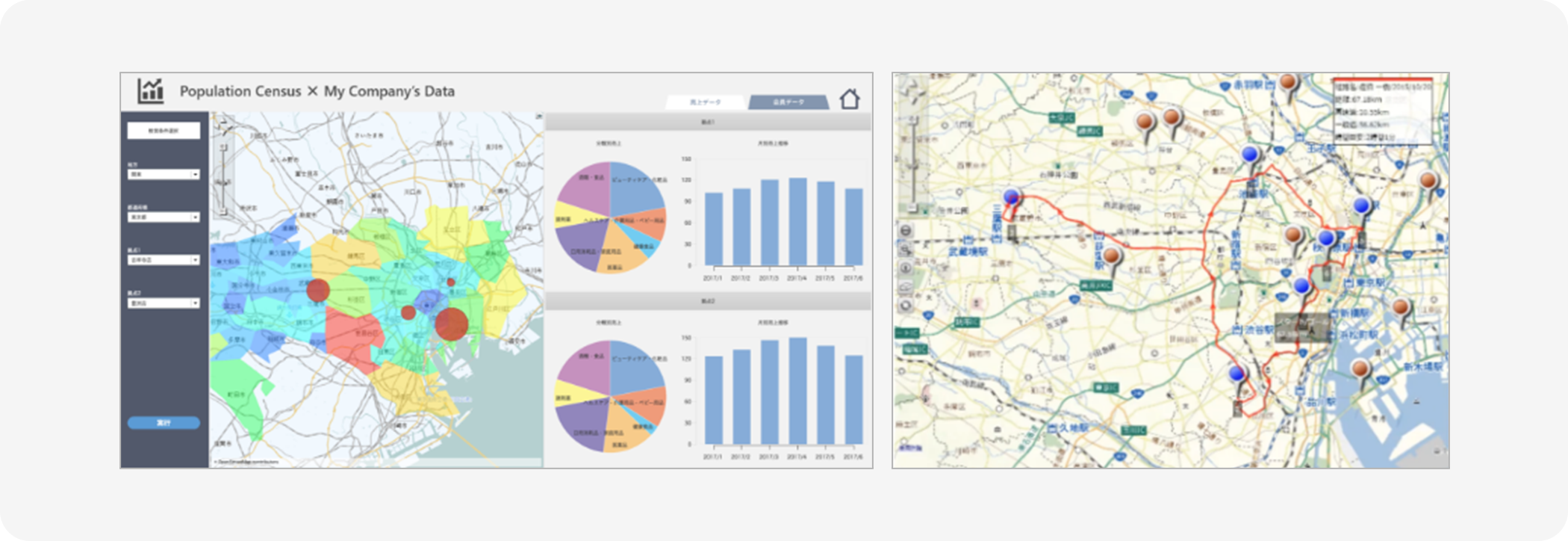Click the home icon in the dashboard header
1568x541 pixels.
(849, 99)
